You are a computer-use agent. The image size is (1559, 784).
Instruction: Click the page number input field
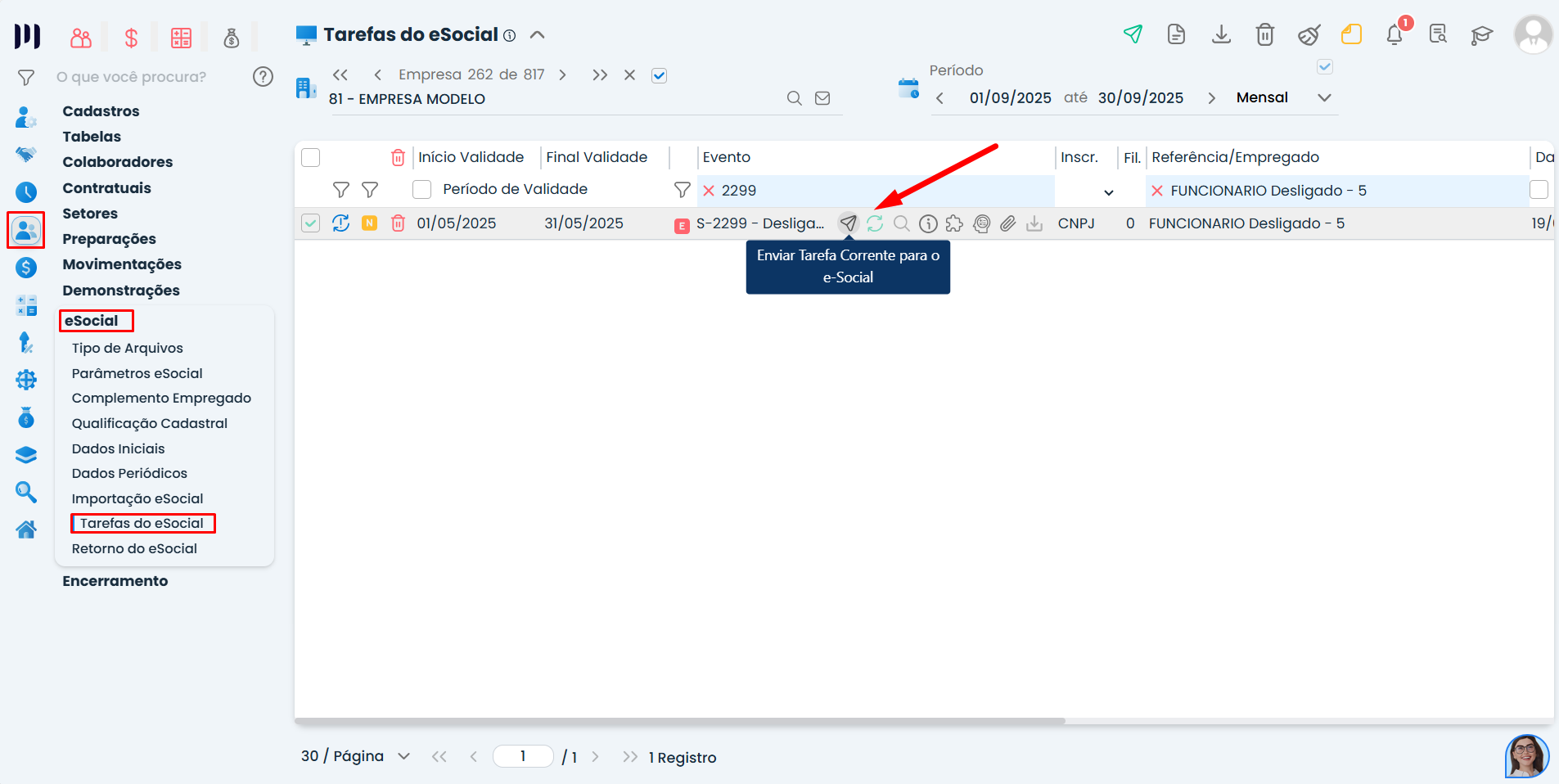523,756
